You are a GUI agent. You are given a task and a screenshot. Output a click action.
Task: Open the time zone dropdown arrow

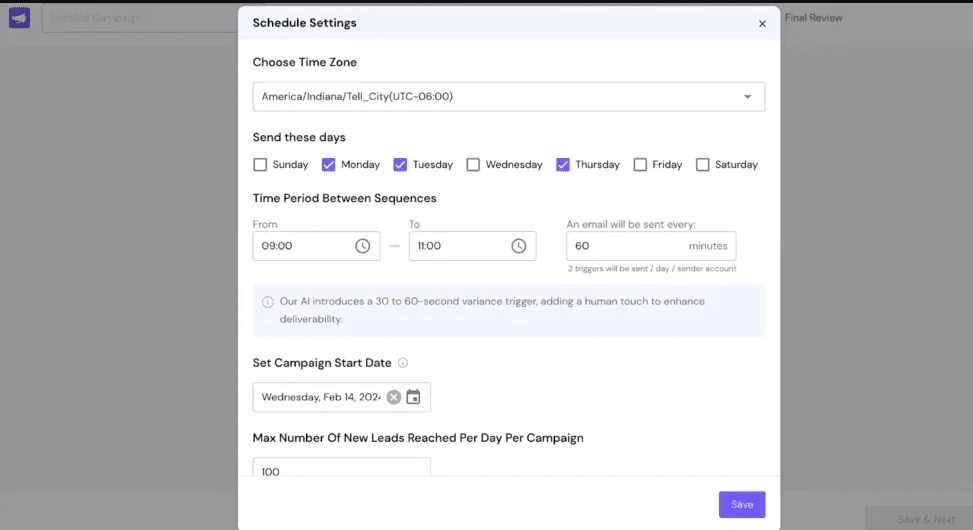(747, 97)
